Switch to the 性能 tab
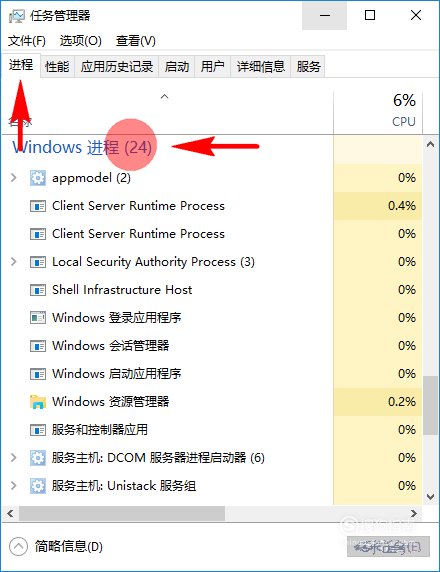 click(57, 66)
